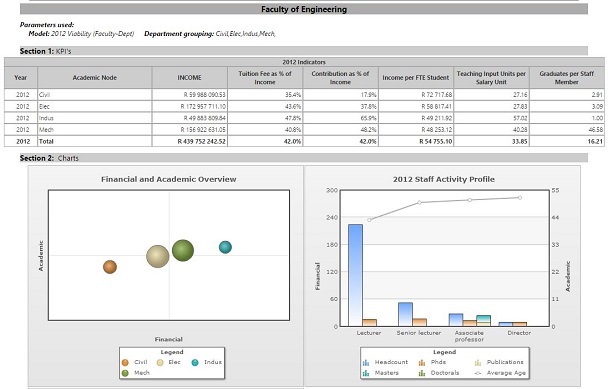
Task: Select the teal Indus bubble in the chart
Action: (225, 247)
